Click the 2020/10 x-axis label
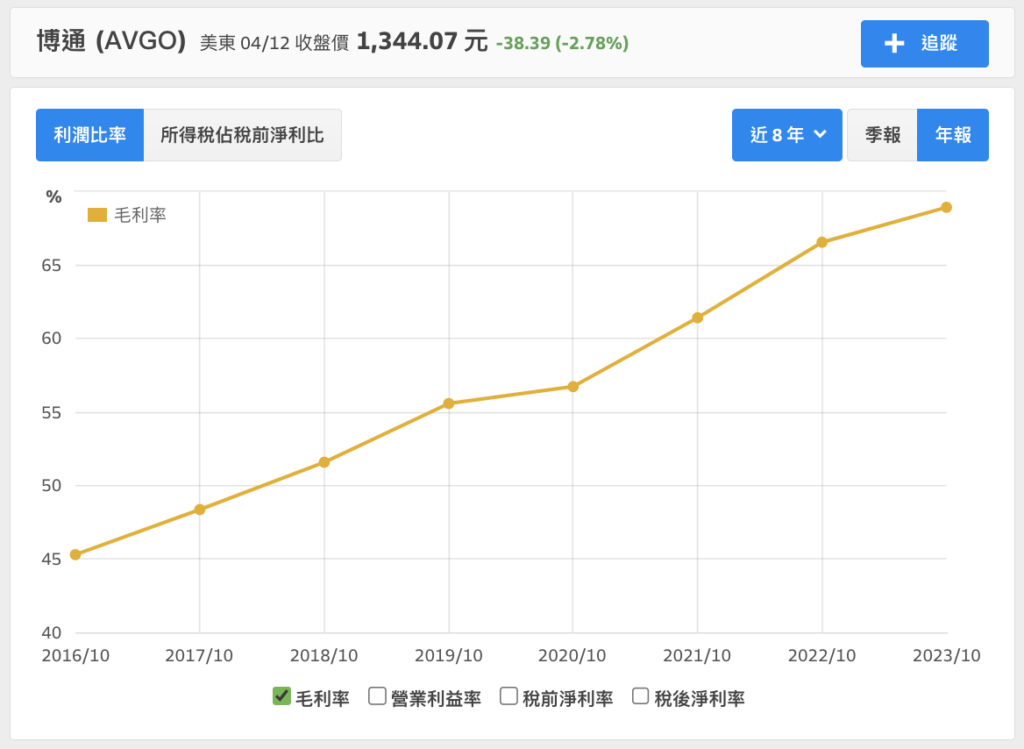The width and height of the screenshot is (1024, 749). coord(572,656)
